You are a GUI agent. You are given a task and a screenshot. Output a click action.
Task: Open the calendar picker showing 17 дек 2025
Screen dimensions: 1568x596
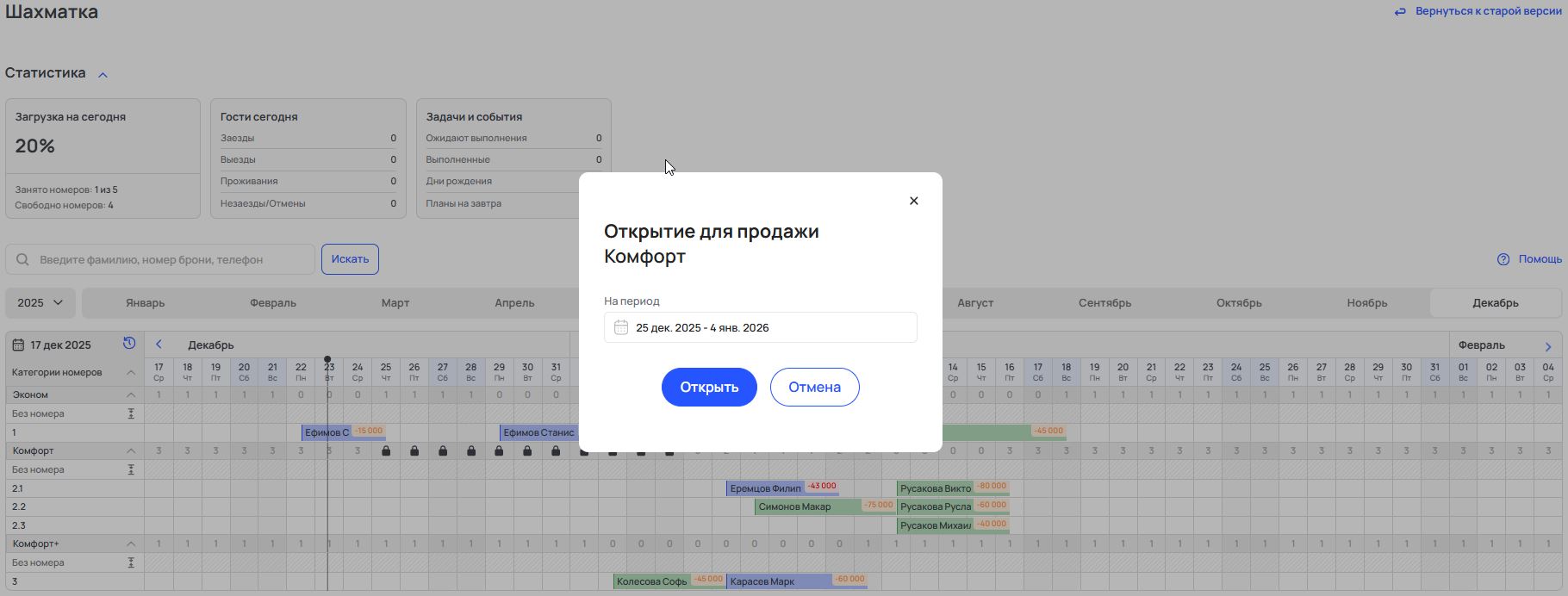click(53, 345)
